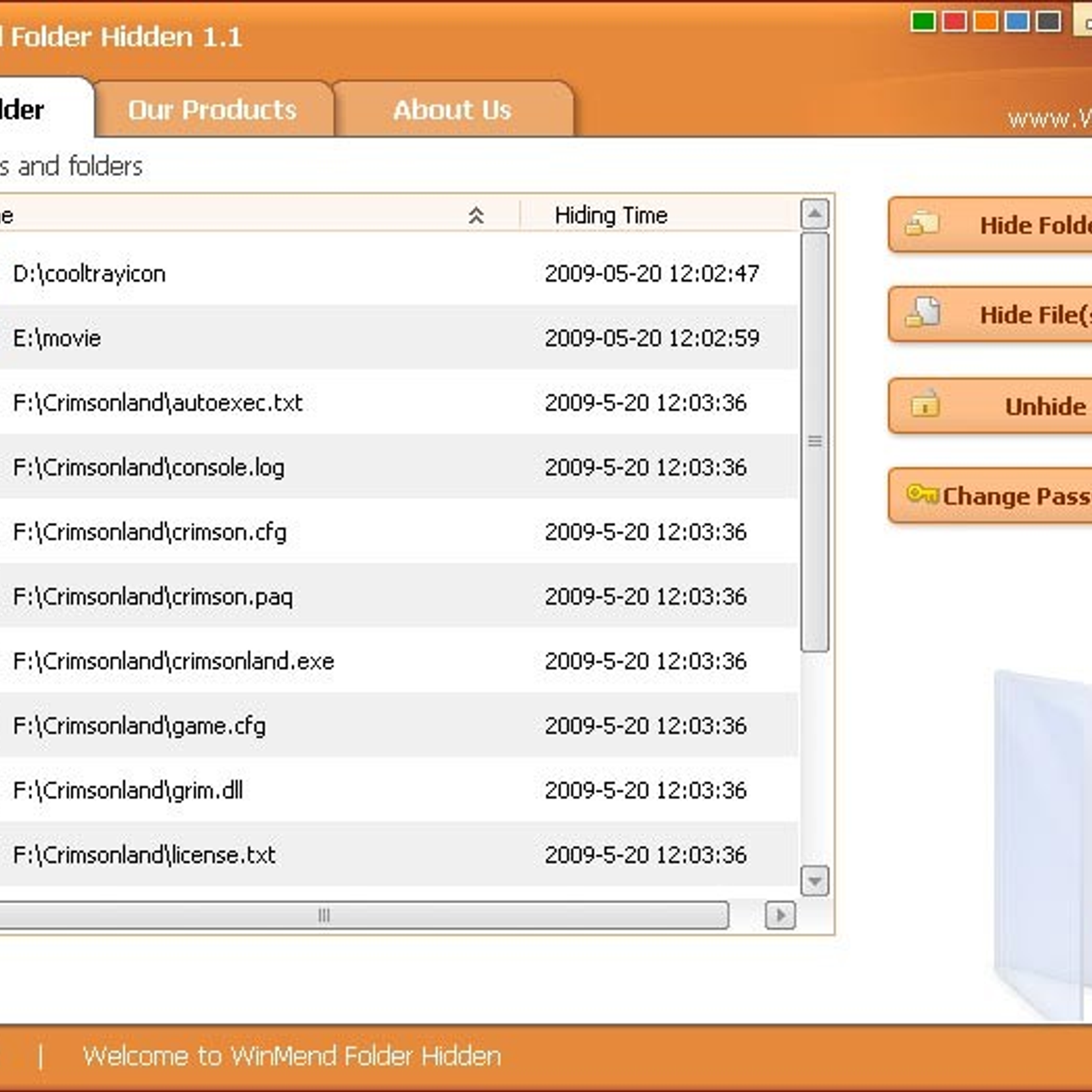Select the F:\Crimsonland\crimson.cfg row
This screenshot has width=1092, height=1092.
399,532
